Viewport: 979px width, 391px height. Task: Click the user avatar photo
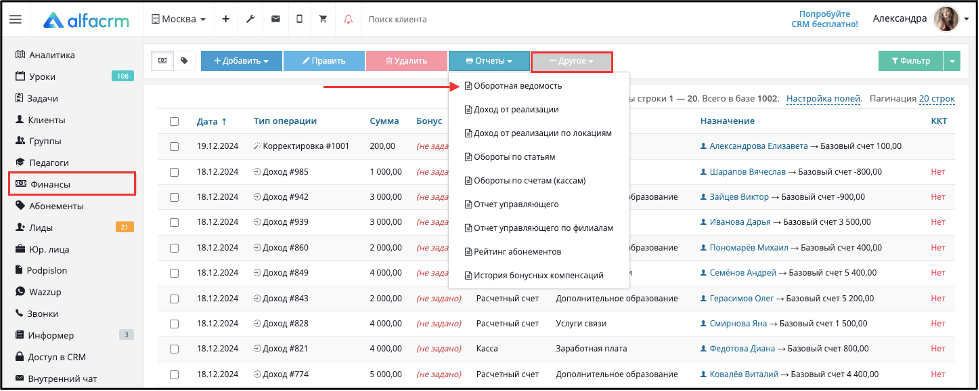tap(946, 19)
